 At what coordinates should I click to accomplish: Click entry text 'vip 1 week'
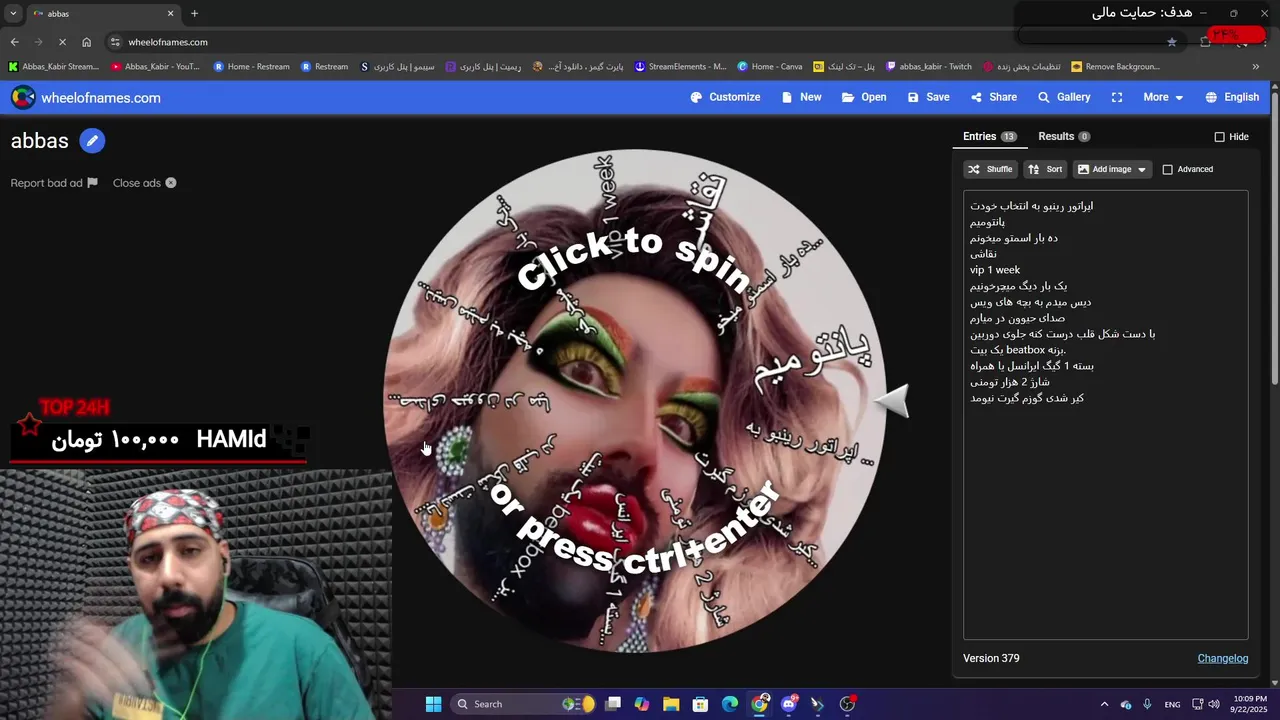[x=995, y=270]
